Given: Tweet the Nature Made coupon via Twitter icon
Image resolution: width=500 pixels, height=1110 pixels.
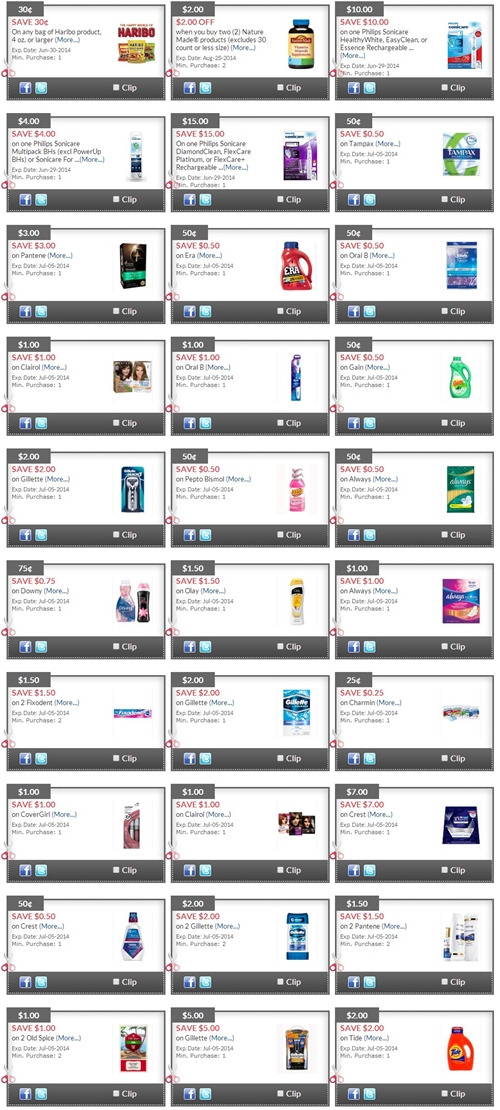Looking at the screenshot, I should tap(205, 88).
